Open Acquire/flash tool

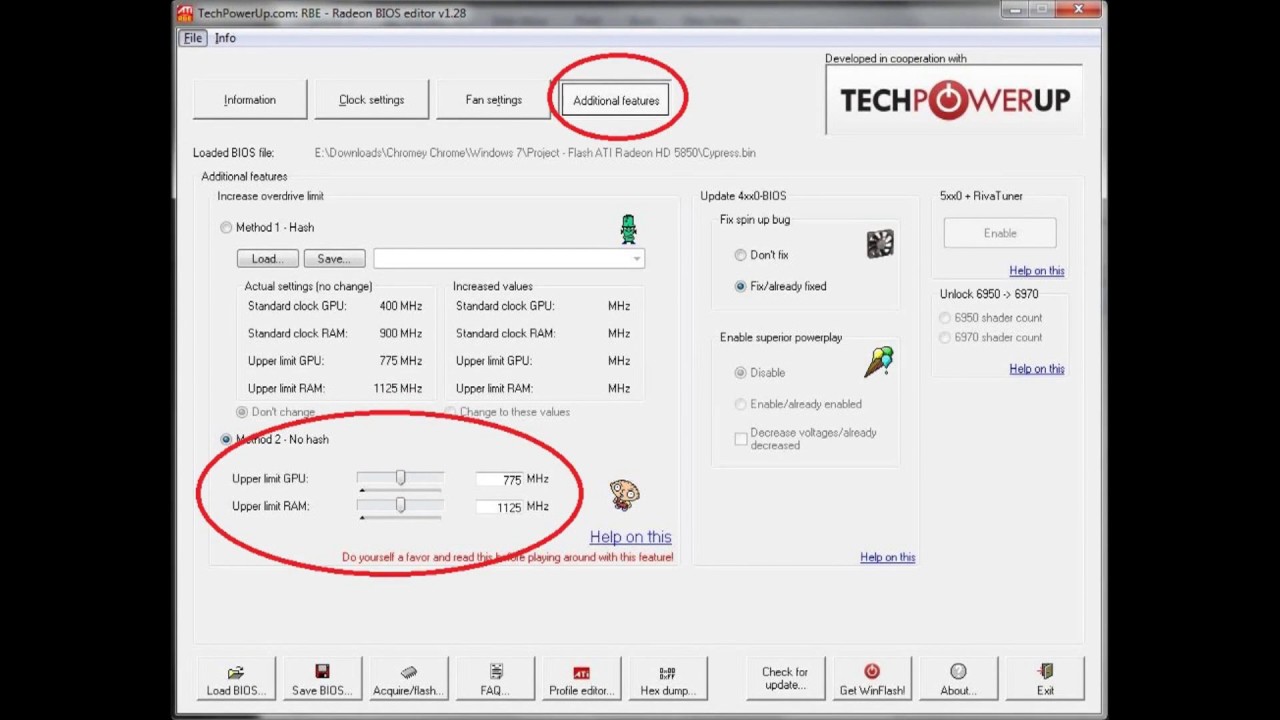(x=408, y=680)
